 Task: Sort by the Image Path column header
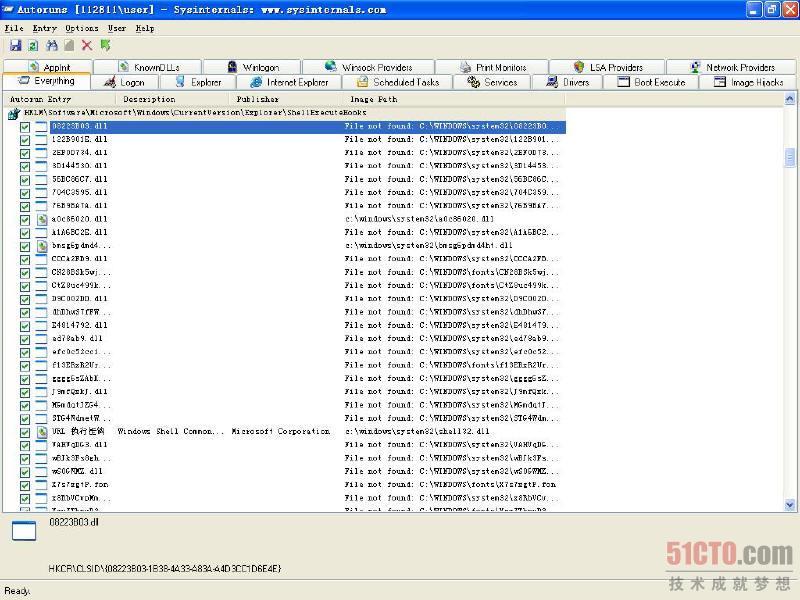454,99
